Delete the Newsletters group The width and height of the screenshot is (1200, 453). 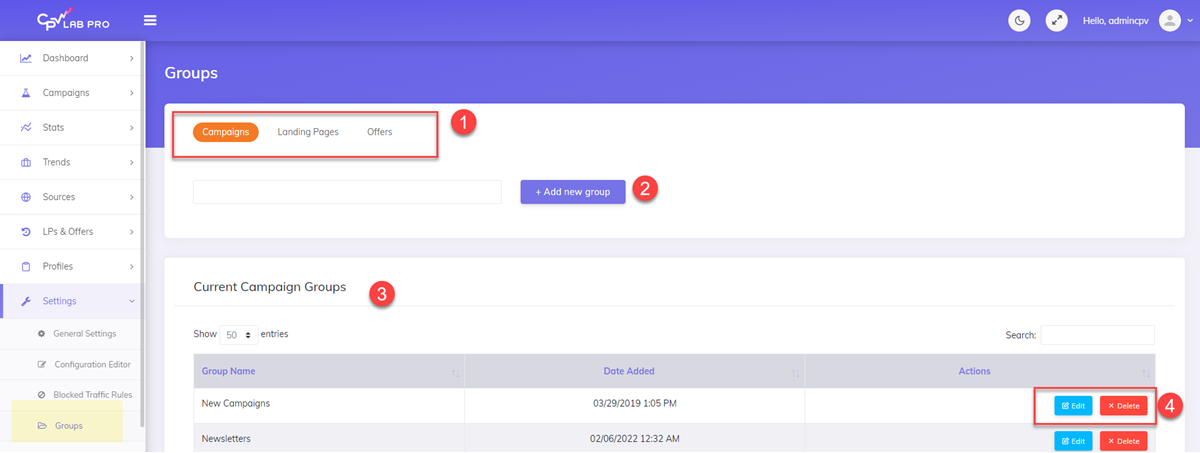[1124, 441]
